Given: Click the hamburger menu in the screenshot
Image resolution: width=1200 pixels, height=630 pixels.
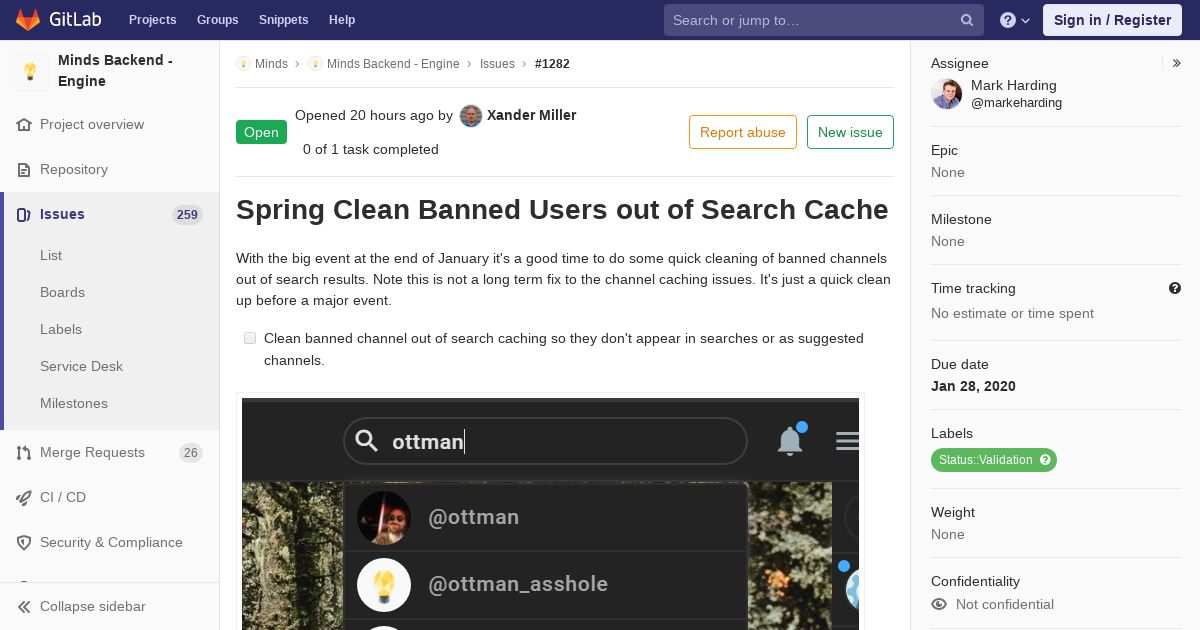Looking at the screenshot, I should tap(847, 441).
